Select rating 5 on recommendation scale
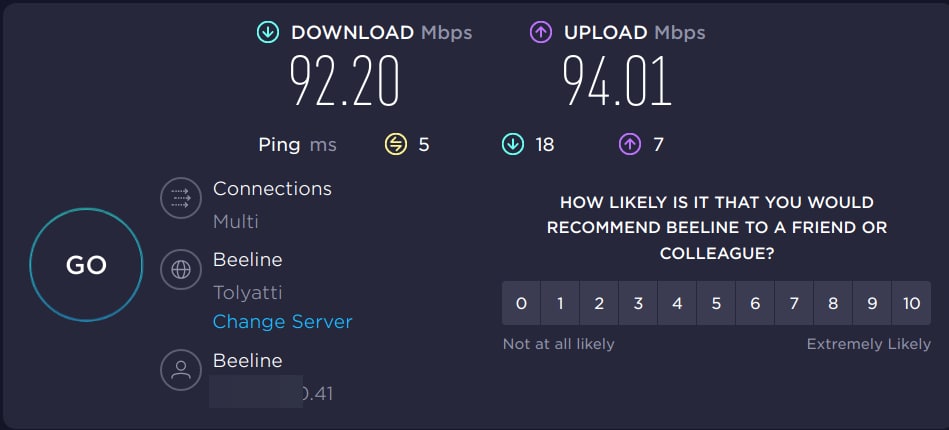 tap(716, 304)
